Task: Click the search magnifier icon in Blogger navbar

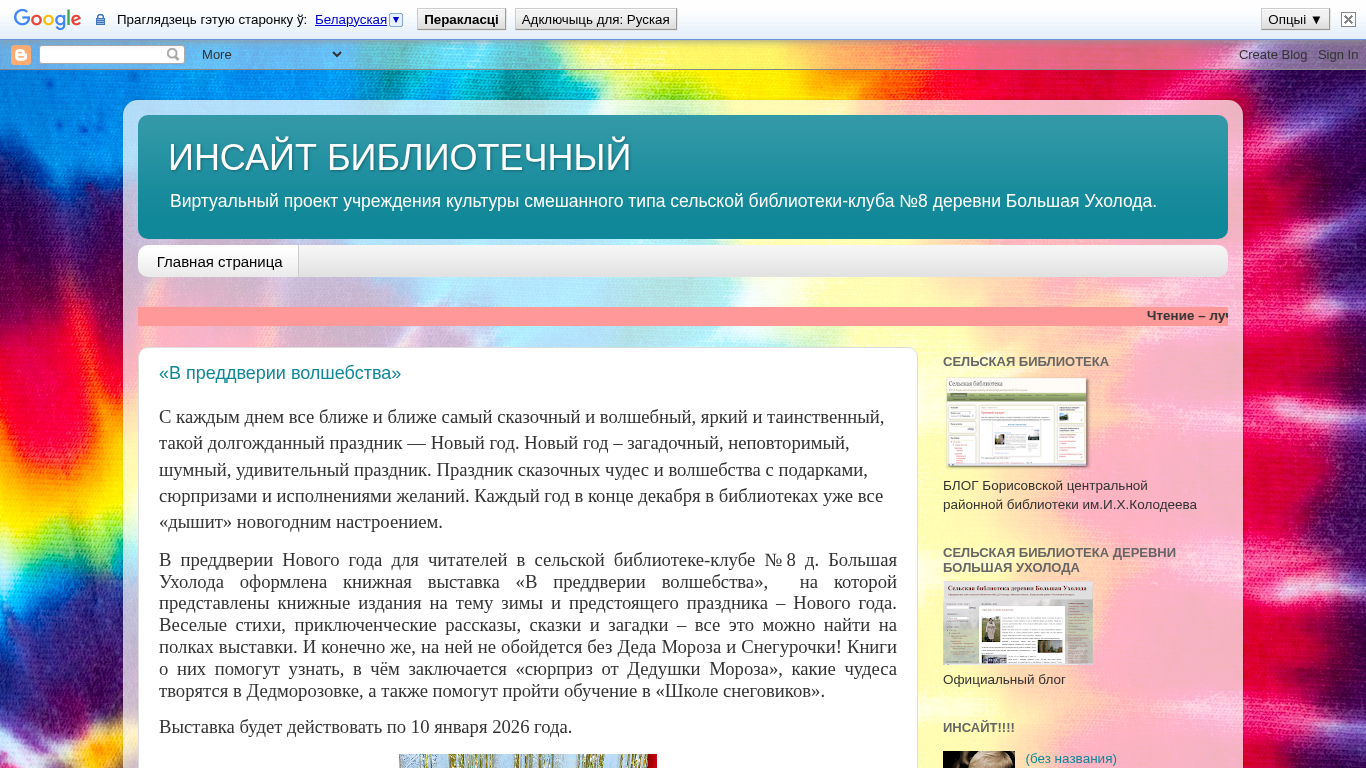Action: (173, 55)
